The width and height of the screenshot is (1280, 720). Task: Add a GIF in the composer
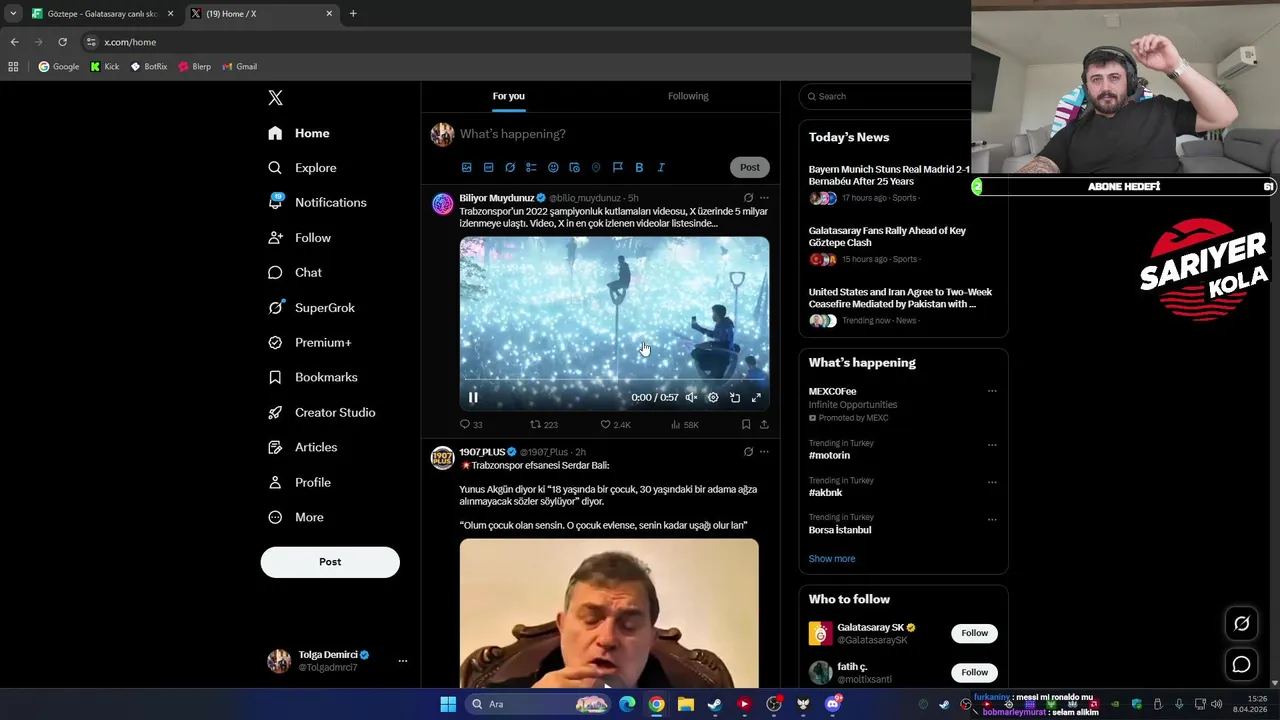click(x=488, y=167)
